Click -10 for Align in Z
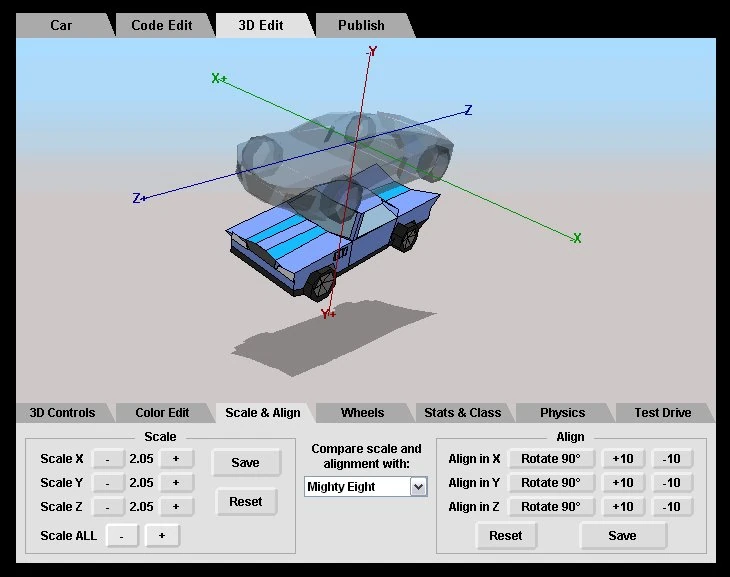 671,507
